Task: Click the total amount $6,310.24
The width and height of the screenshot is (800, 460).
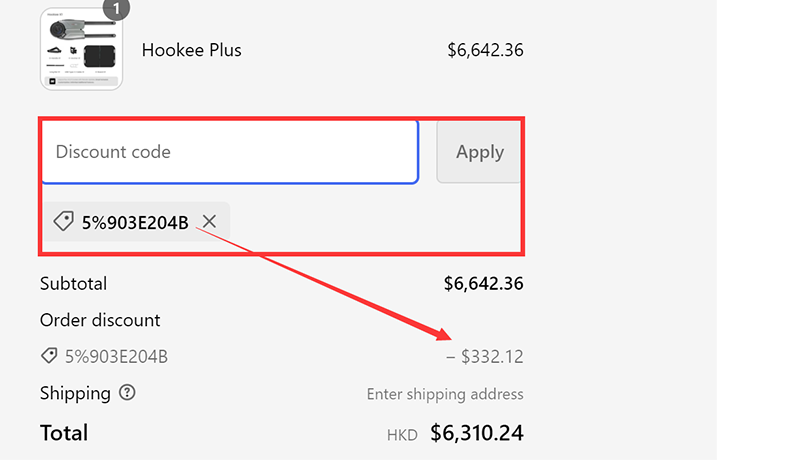Action: tap(477, 433)
